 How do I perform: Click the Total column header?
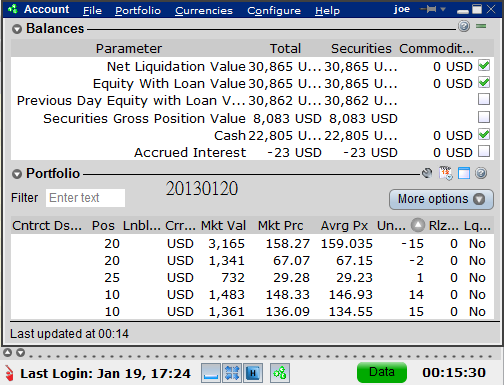coord(285,49)
